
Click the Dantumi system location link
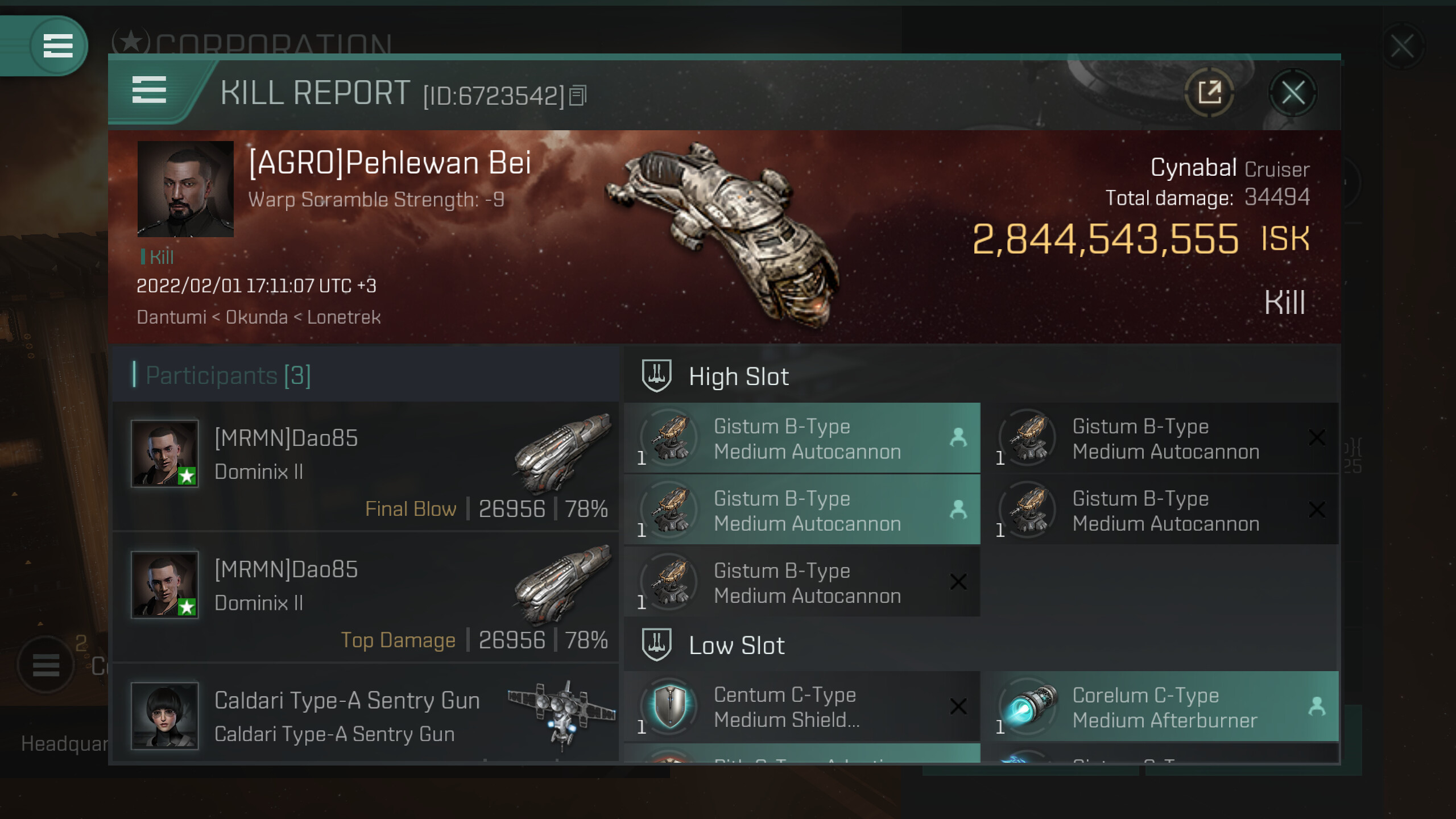171,317
